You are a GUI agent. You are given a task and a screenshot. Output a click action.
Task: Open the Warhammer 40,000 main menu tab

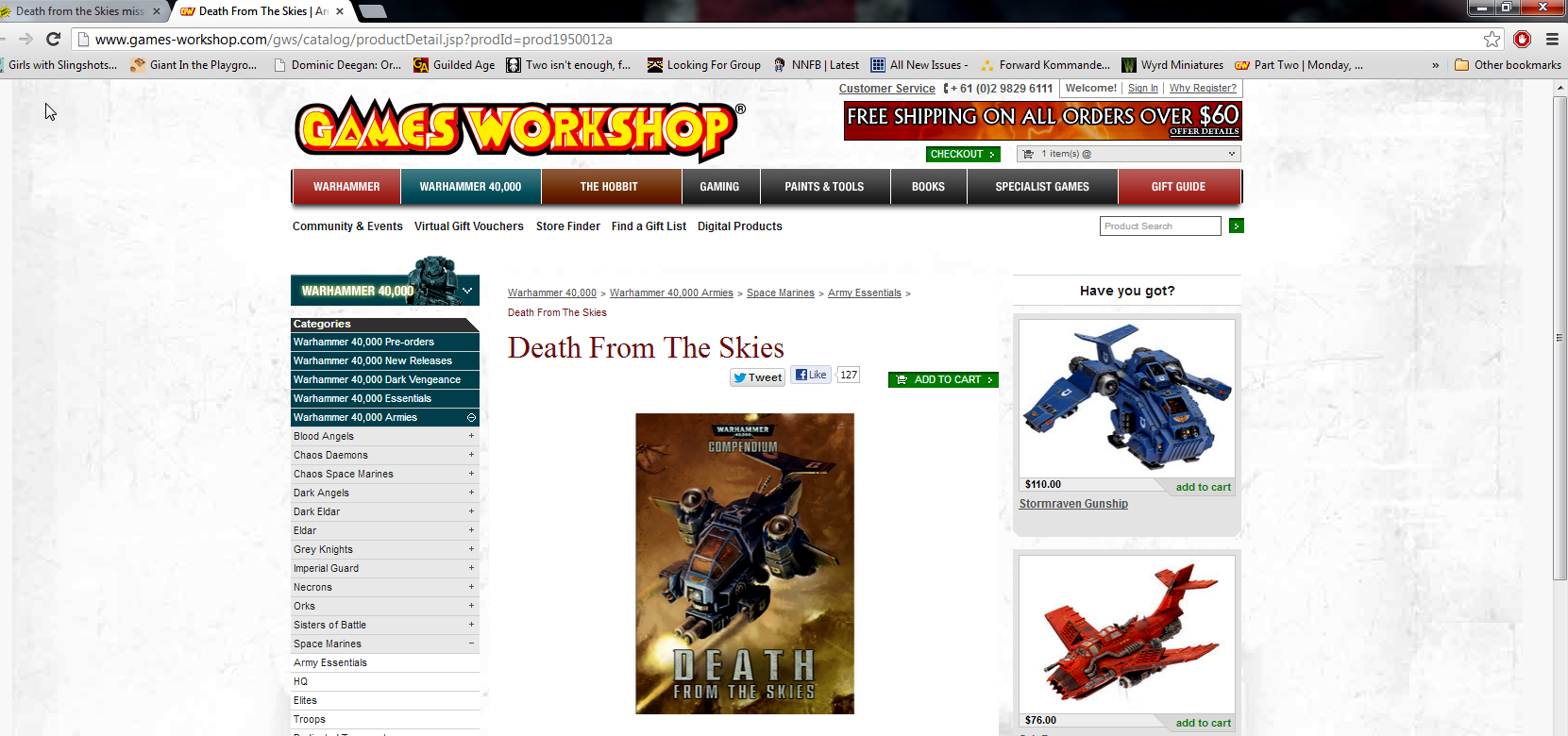pos(470,187)
